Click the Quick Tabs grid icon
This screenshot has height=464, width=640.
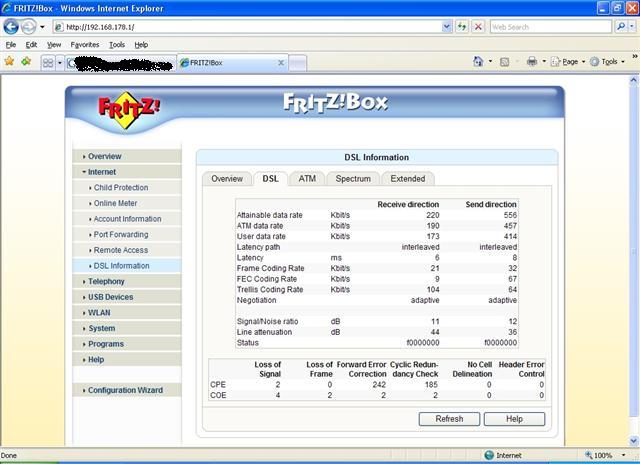(48, 63)
